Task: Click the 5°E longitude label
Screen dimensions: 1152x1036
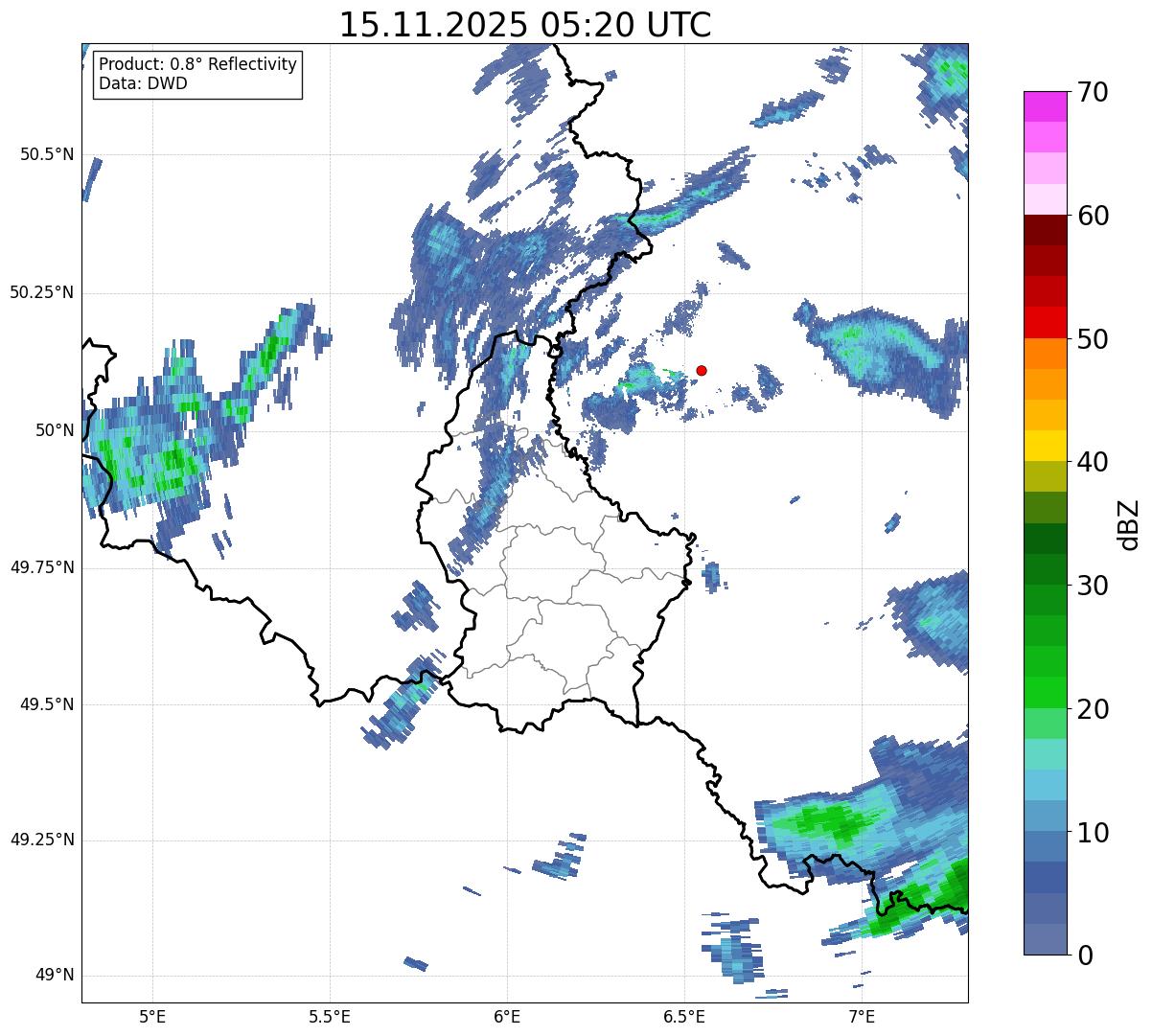Action: [152, 1017]
